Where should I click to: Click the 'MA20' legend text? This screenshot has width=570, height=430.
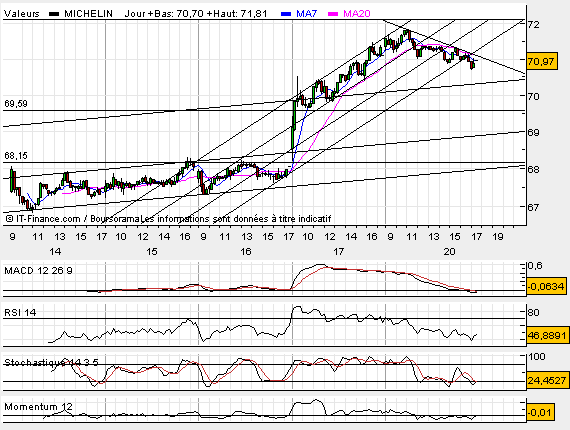click(x=357, y=14)
